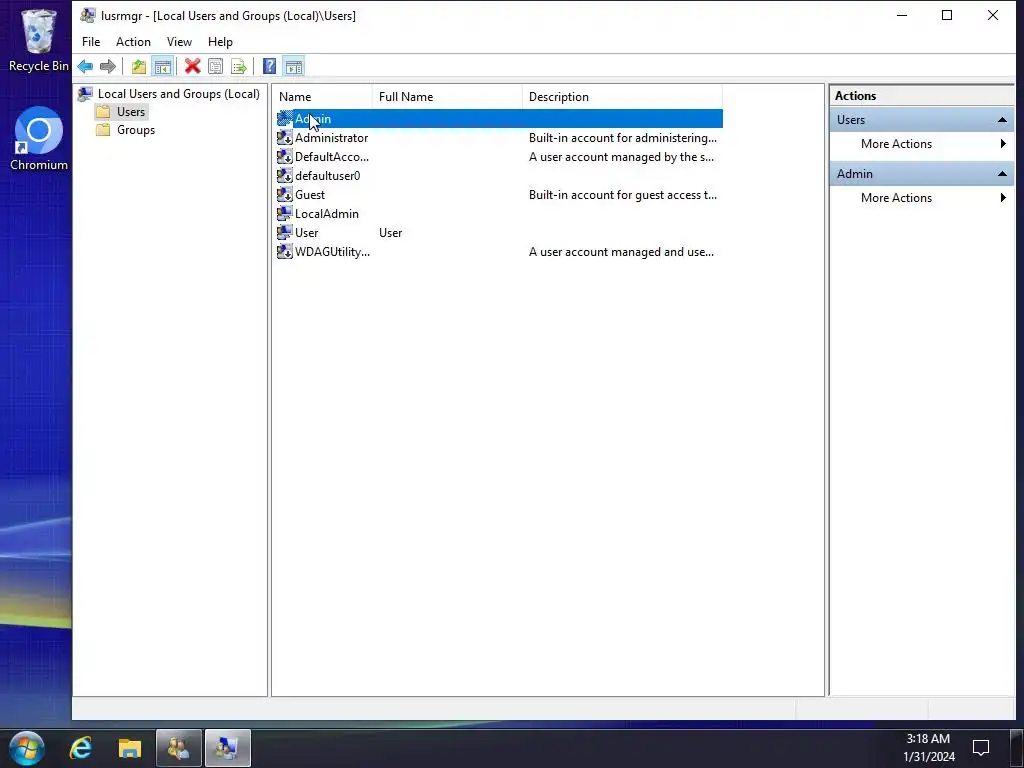
Task: Open the Help menu
Action: pos(220,42)
